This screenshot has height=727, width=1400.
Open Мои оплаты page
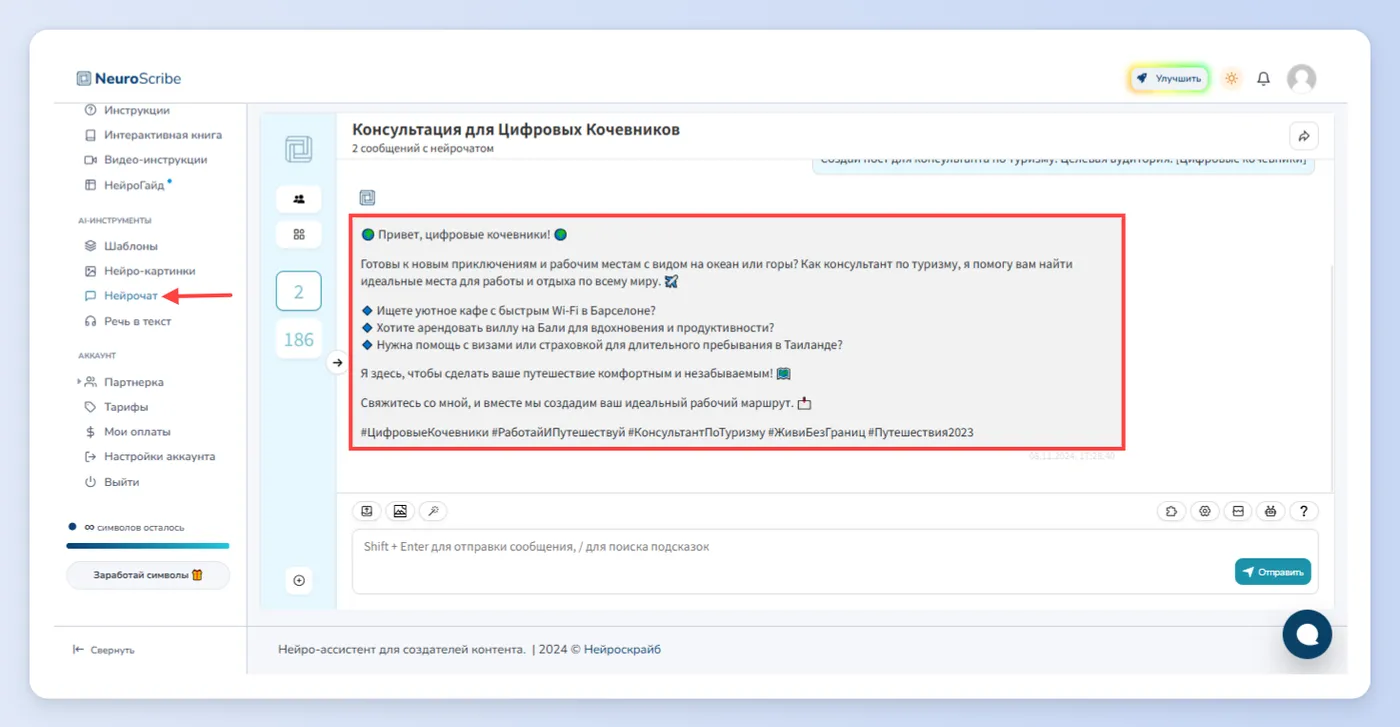(x=128, y=432)
